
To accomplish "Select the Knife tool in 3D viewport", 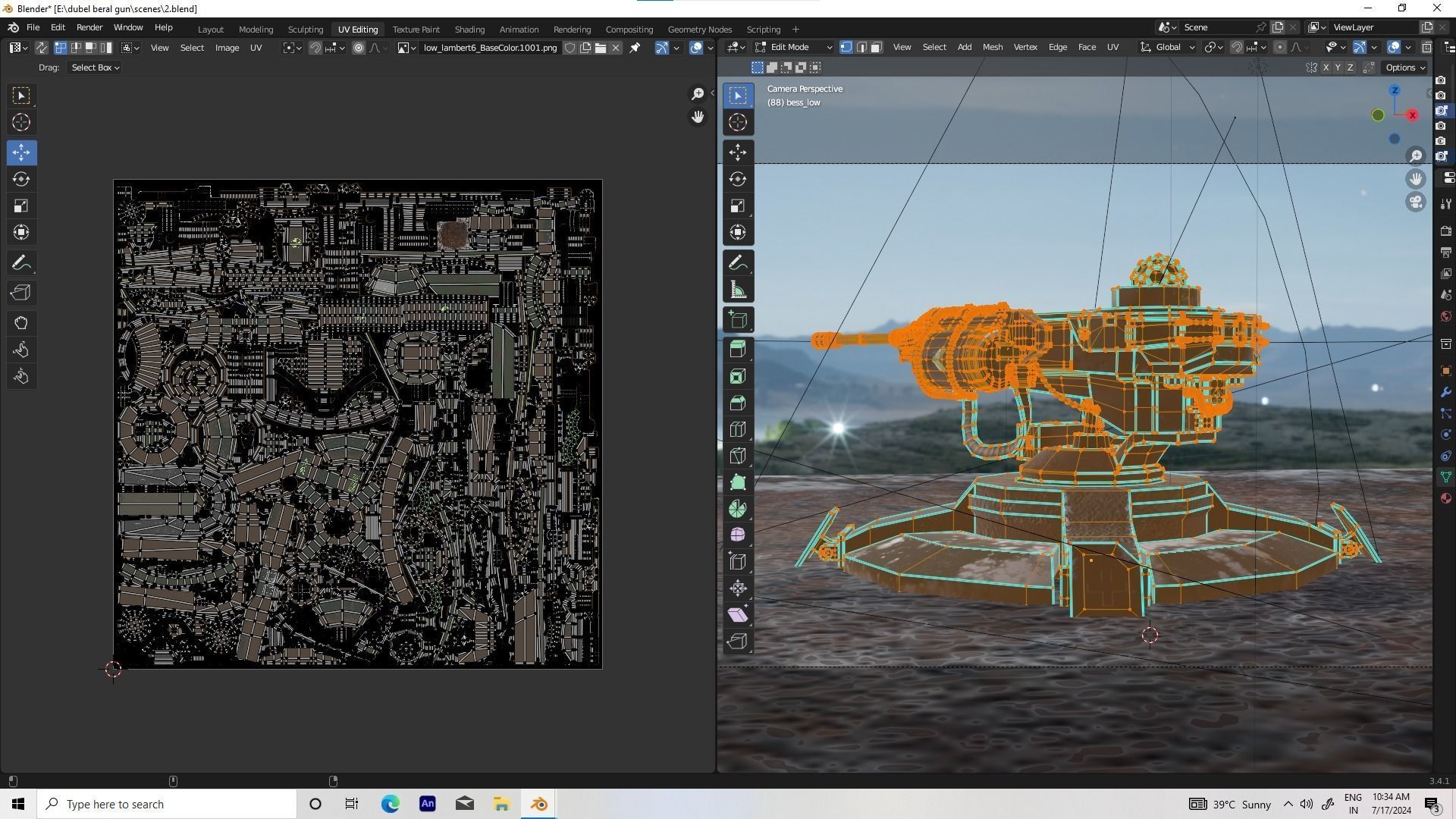I will (738, 456).
